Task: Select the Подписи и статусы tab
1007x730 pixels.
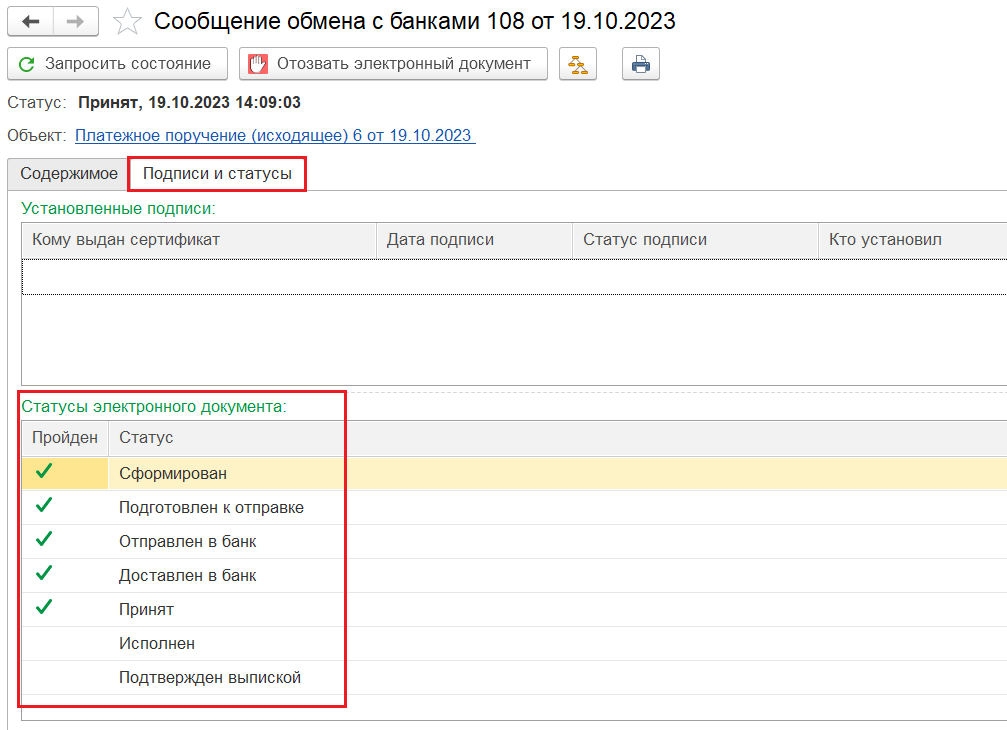Action: click(217, 174)
